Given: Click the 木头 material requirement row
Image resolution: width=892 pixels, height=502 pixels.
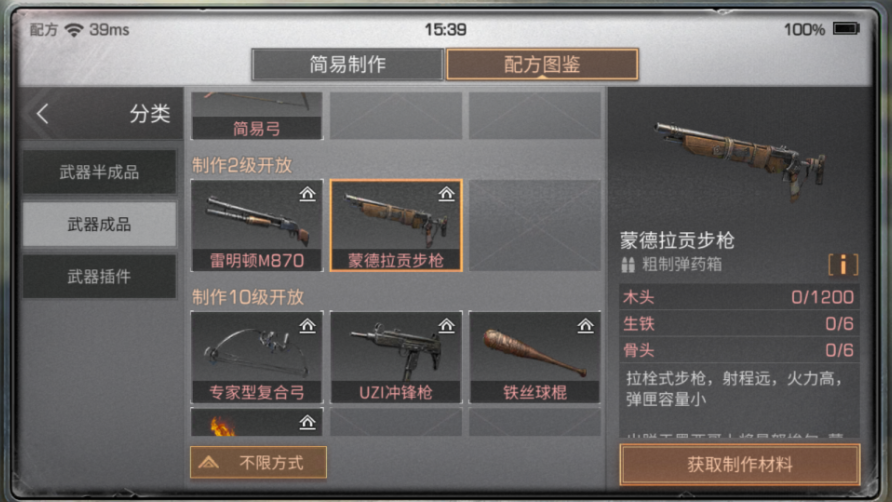Looking at the screenshot, I should (739, 297).
